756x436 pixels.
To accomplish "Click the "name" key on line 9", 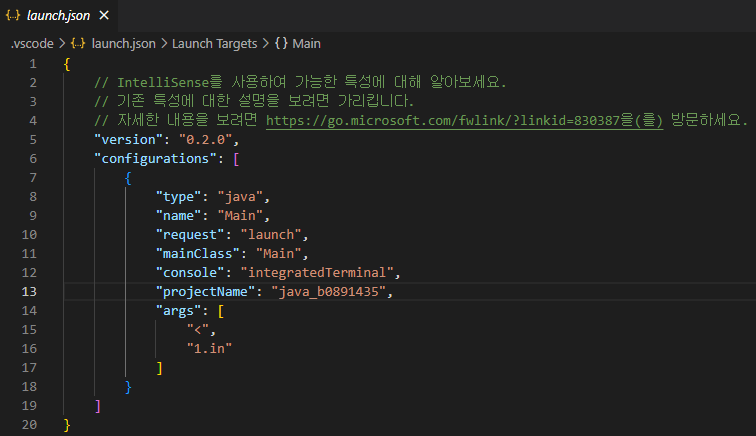I will coord(178,215).
